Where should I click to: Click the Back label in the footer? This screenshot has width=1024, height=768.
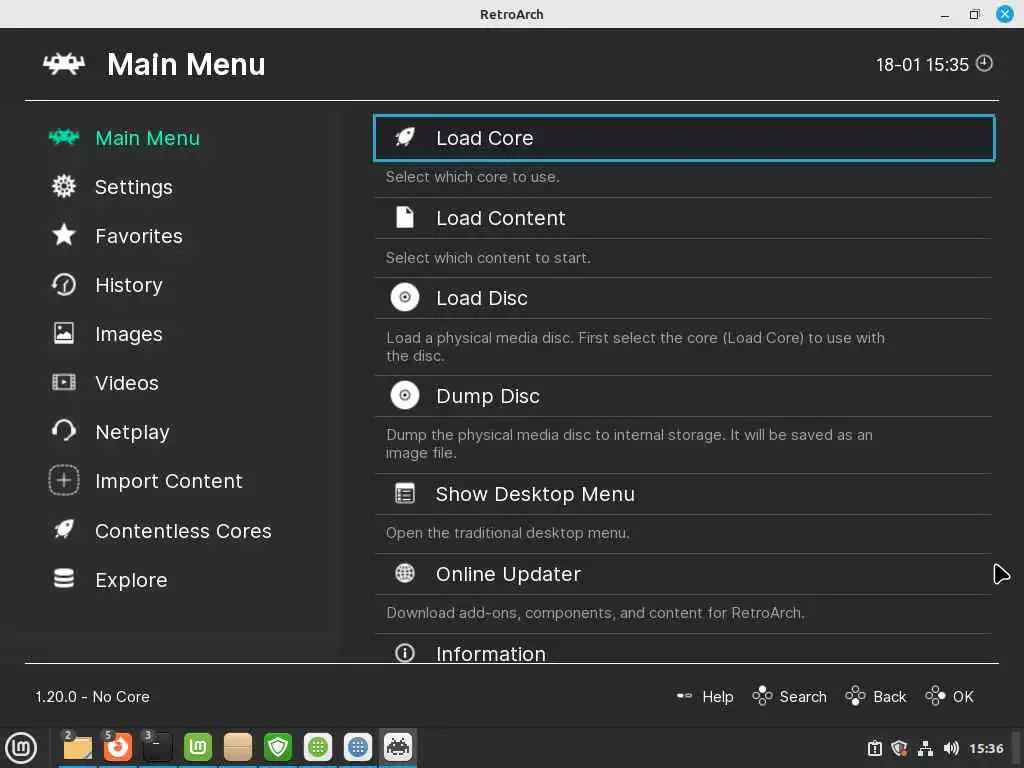(x=889, y=697)
